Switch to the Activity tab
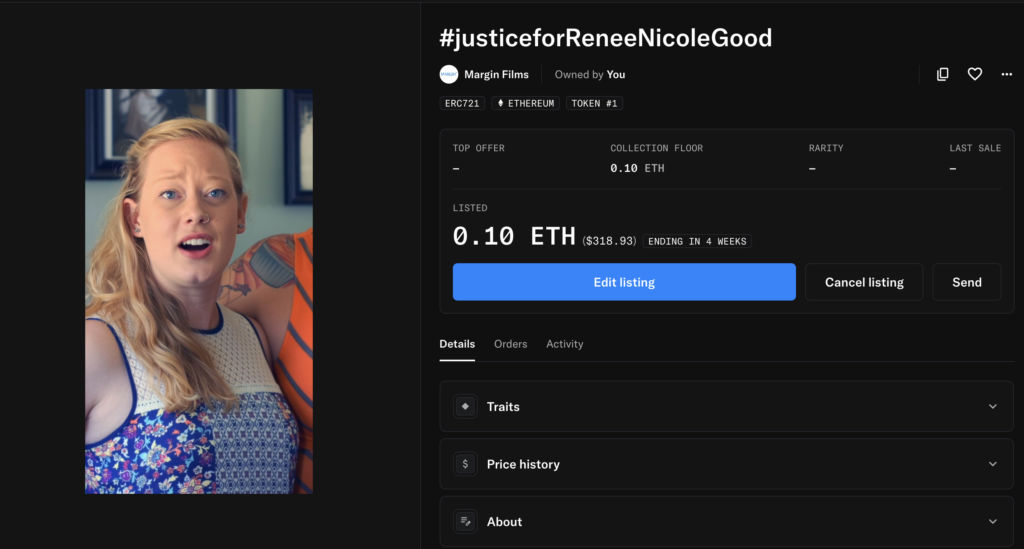This screenshot has height=549, width=1024. point(564,344)
